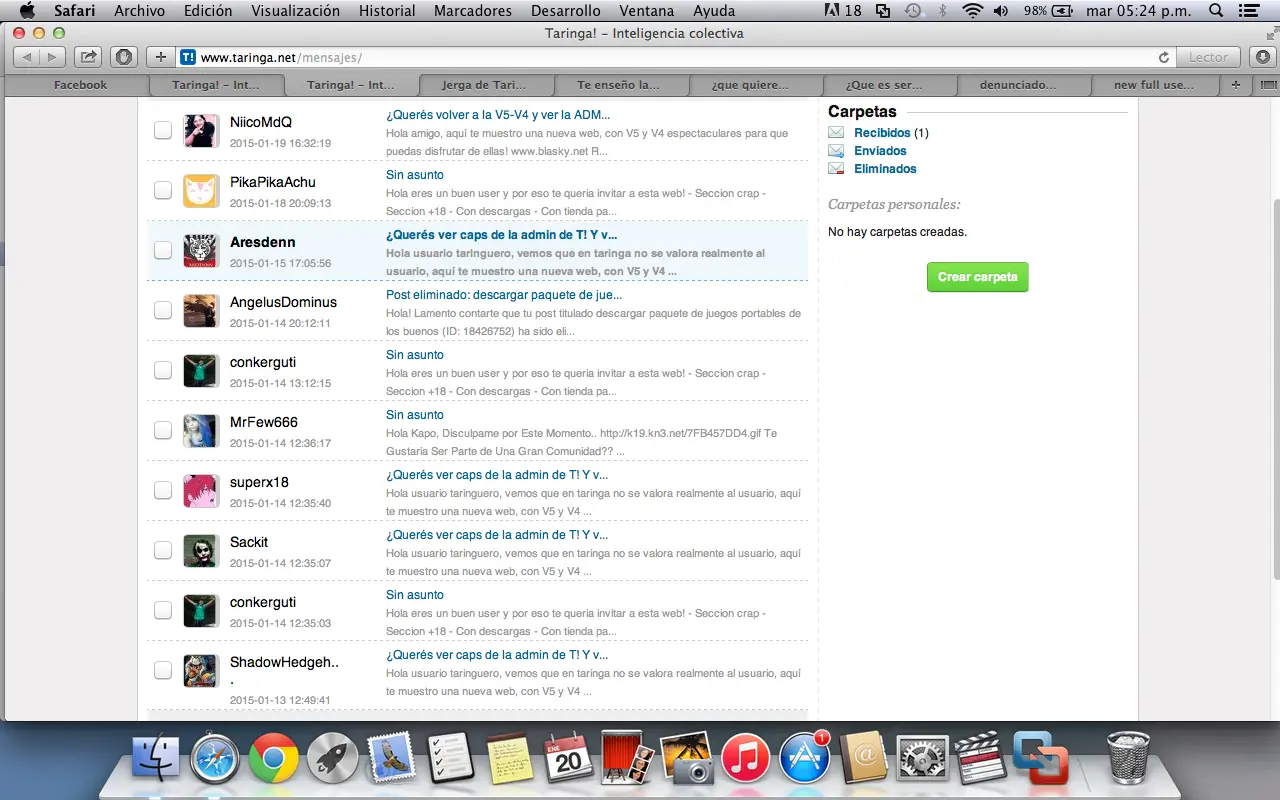1280x800 pixels.
Task: Open the Trash in the dock
Action: (x=1129, y=757)
